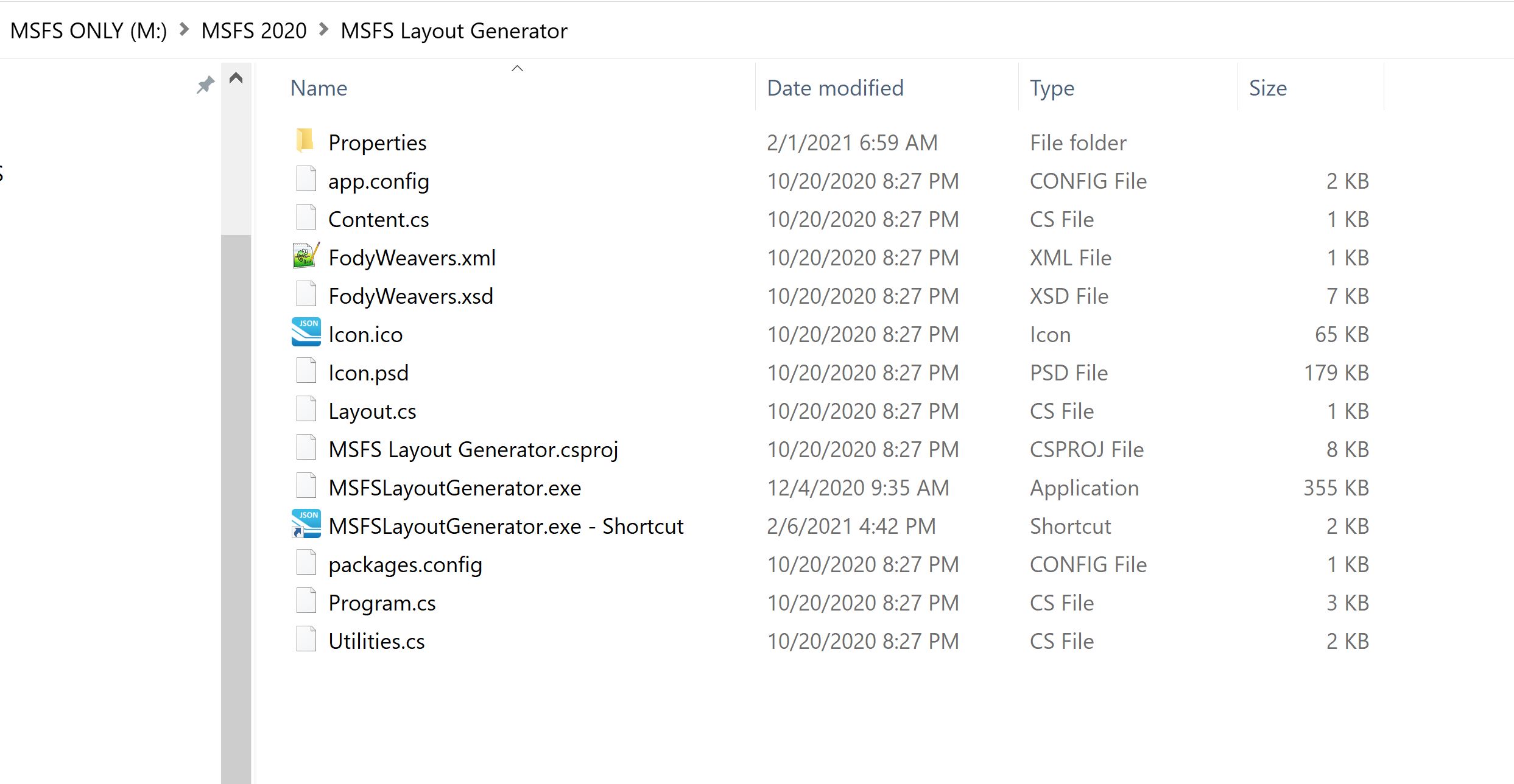
Task: Click the scroll-up arrow of navigation pane
Action: (236, 78)
